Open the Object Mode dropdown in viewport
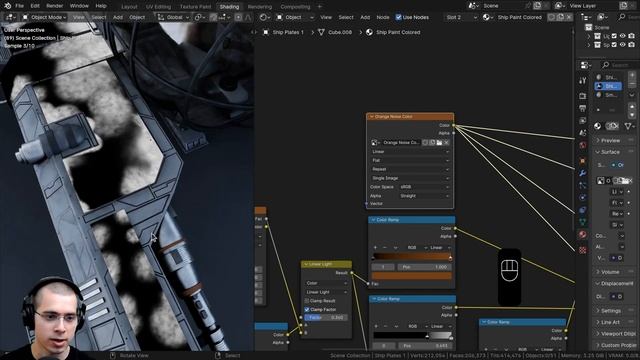The width and height of the screenshot is (640, 360). [x=44, y=17]
